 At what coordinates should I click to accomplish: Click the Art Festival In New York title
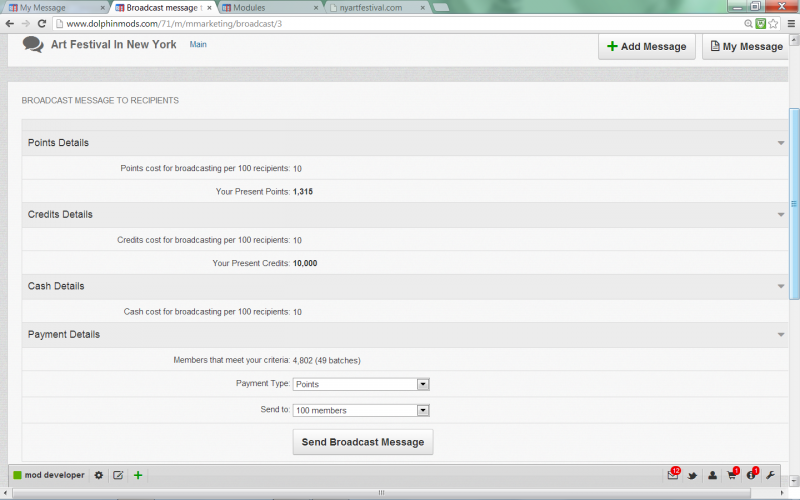pyautogui.click(x=113, y=44)
